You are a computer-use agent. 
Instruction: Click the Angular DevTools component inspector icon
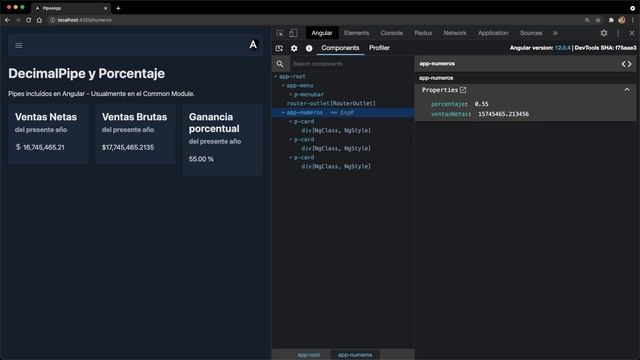279,48
